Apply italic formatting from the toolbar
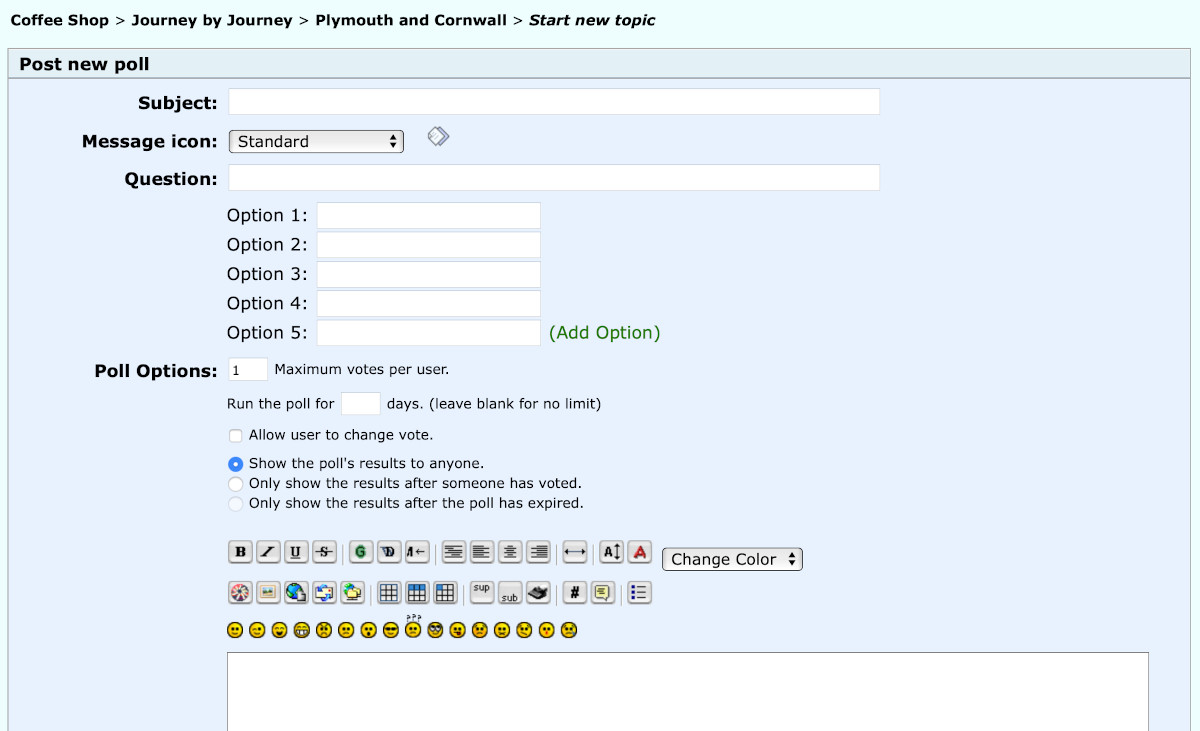1200x731 pixels. coord(268,552)
